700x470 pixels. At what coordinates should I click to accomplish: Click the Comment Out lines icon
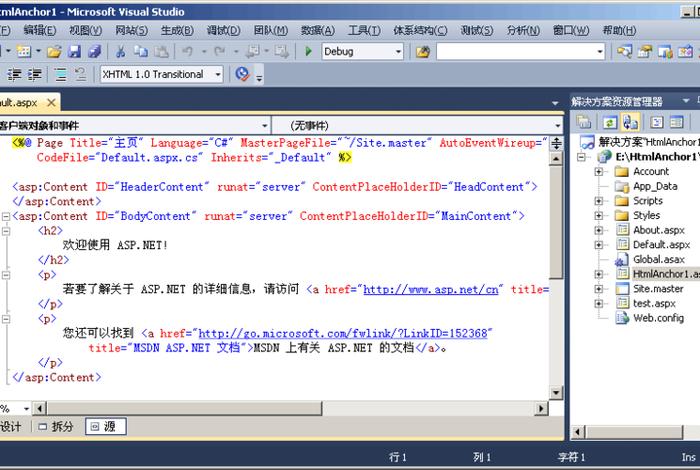(x=60, y=74)
